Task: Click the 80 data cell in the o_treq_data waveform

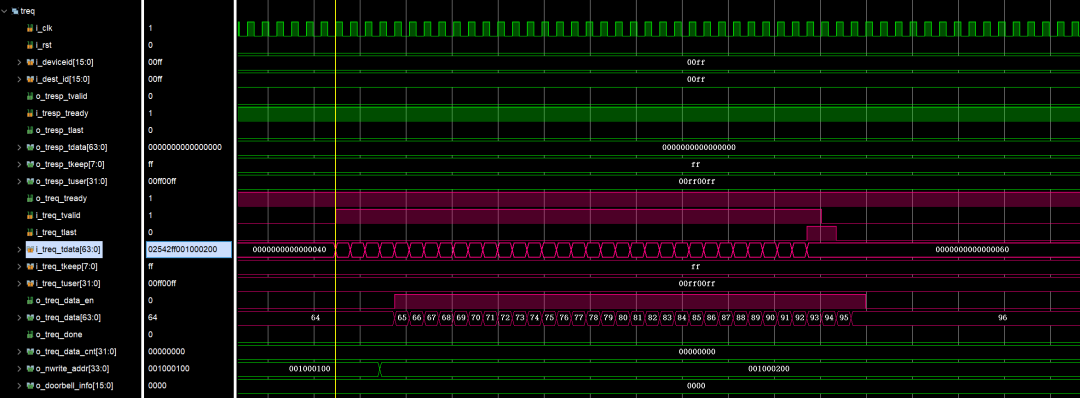Action: click(x=623, y=317)
